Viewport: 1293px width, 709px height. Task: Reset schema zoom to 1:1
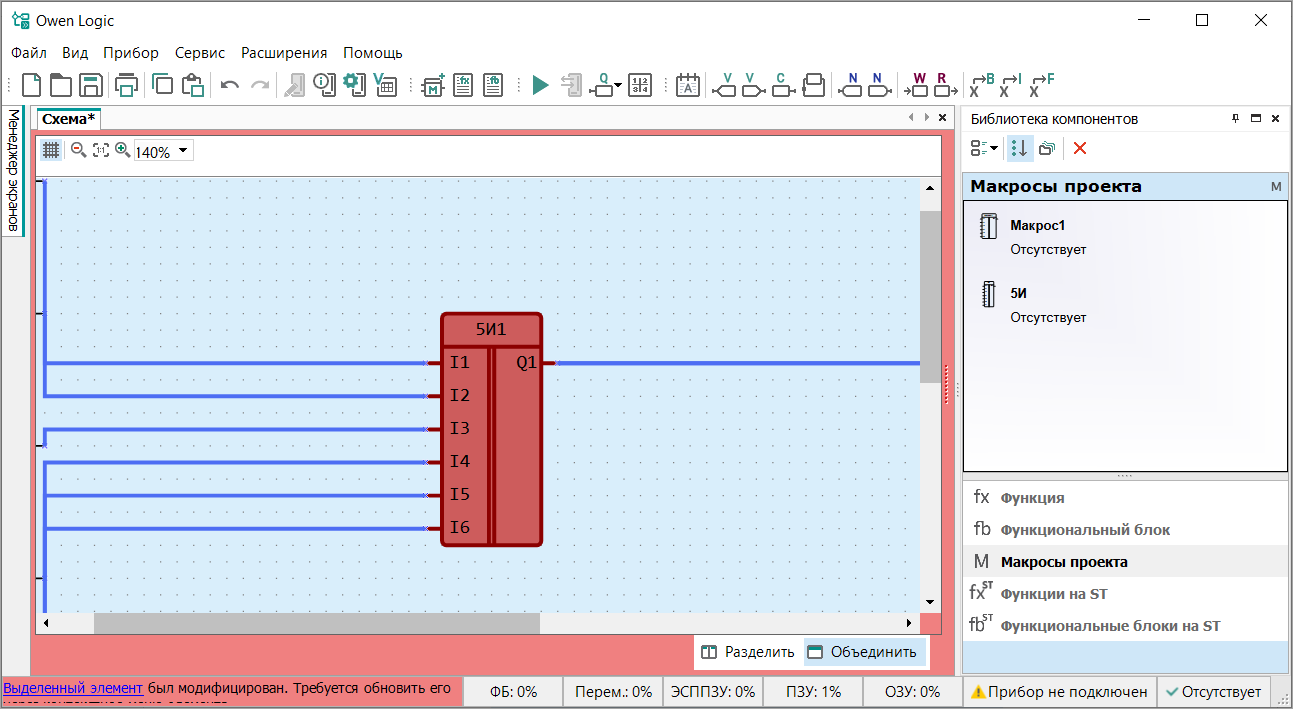pyautogui.click(x=100, y=150)
